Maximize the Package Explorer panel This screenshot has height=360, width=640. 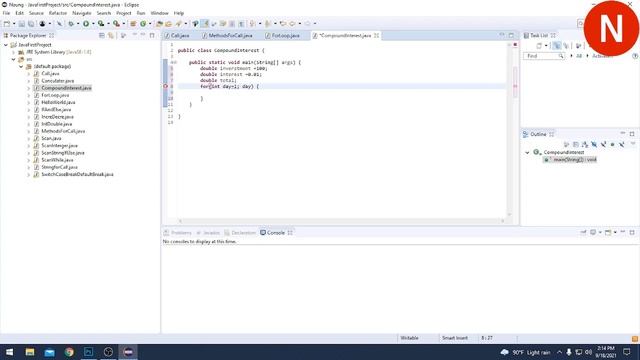[152, 36]
